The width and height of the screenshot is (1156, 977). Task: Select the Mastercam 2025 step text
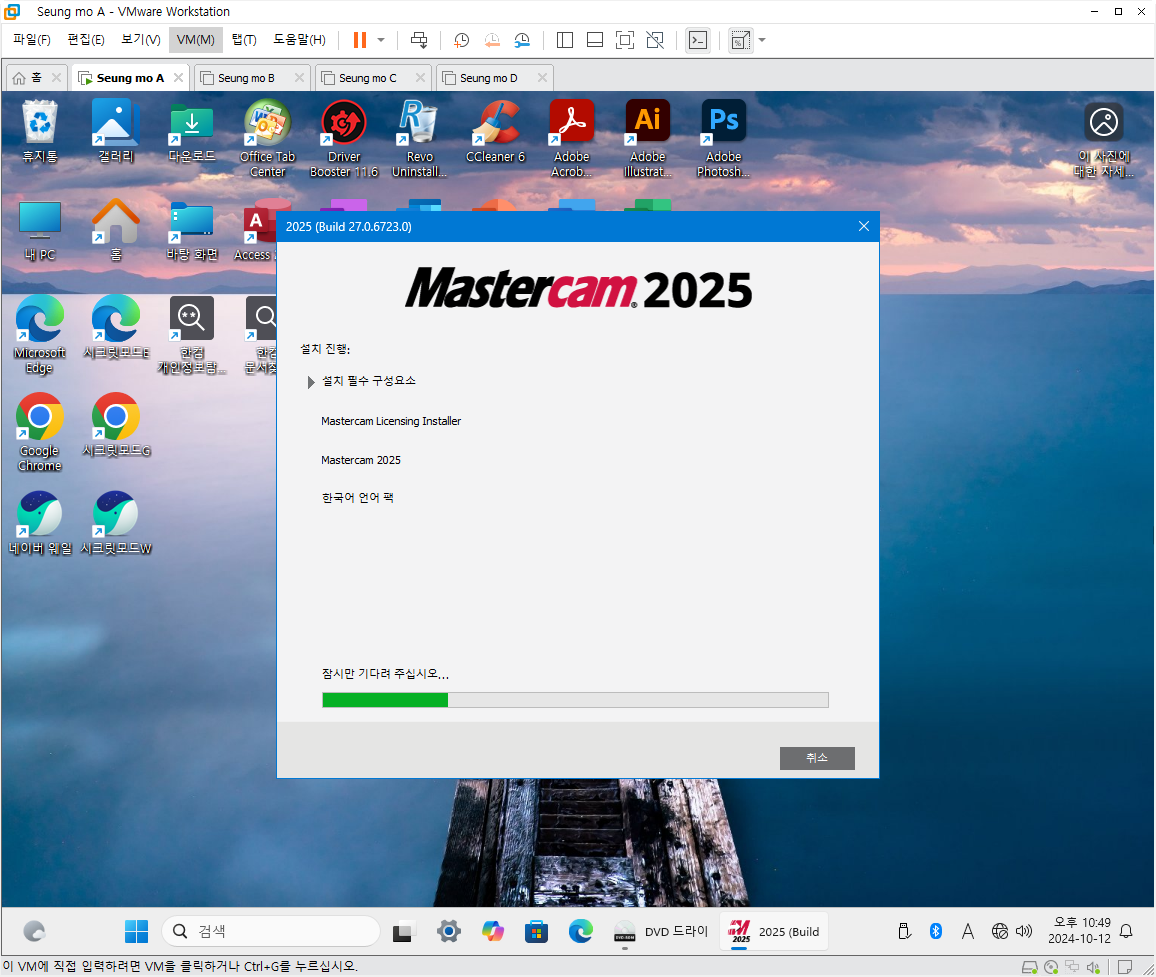click(x=361, y=460)
